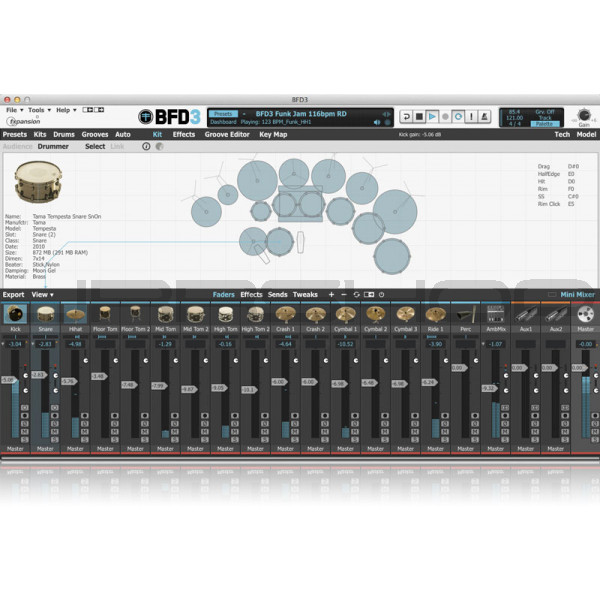Viewport: 600px width, 600px height.
Task: Select the Cymbal 2 channel icon
Action: pos(375,314)
